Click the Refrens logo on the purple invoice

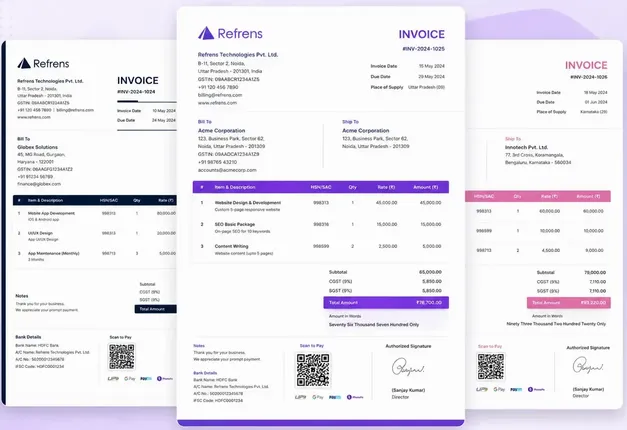tap(230, 33)
